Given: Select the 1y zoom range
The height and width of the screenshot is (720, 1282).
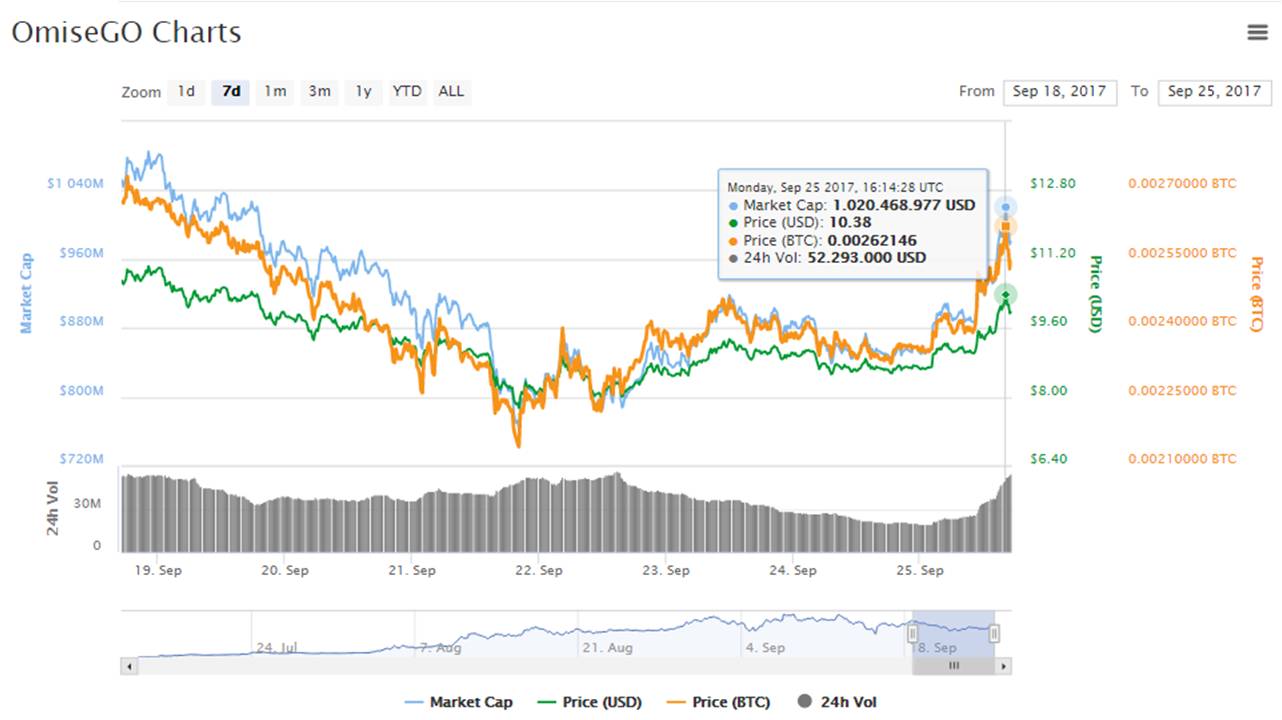Looking at the screenshot, I should 364,91.
